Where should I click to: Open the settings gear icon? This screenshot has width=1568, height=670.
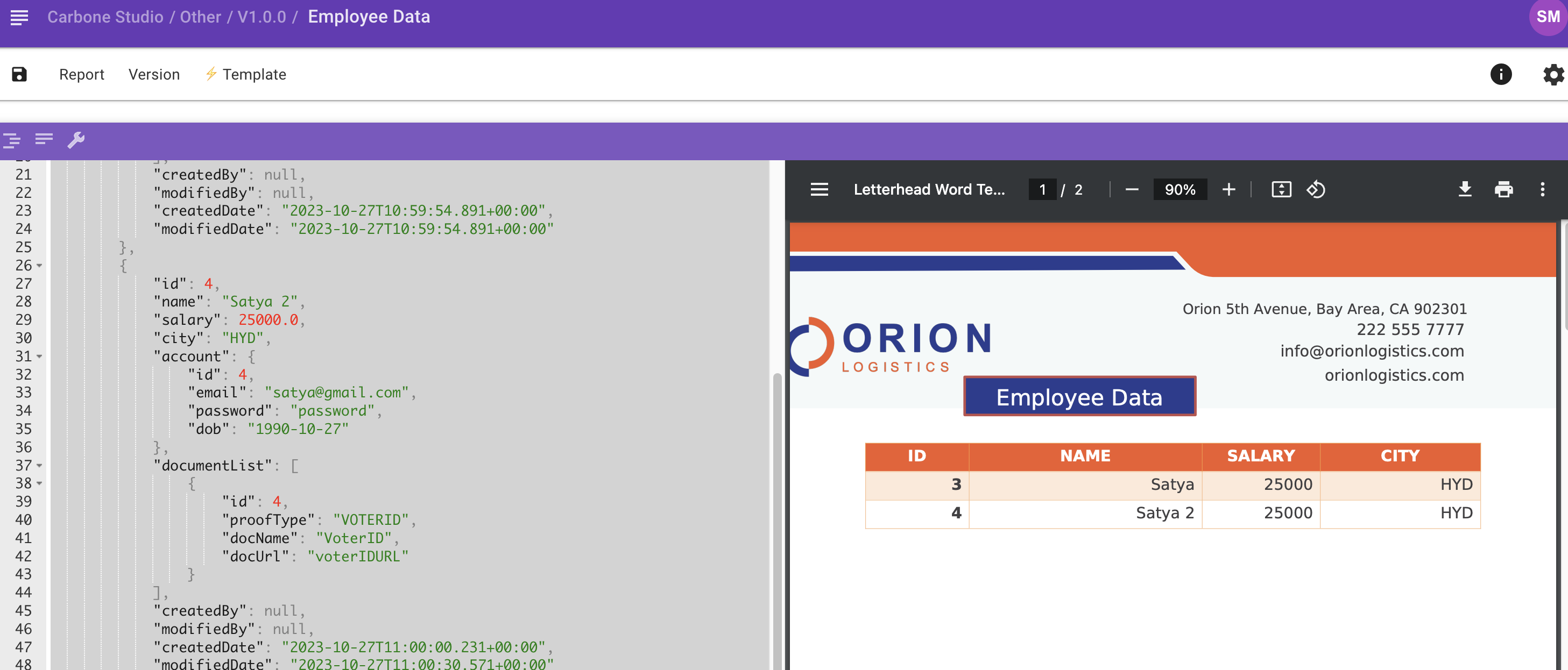click(1553, 74)
